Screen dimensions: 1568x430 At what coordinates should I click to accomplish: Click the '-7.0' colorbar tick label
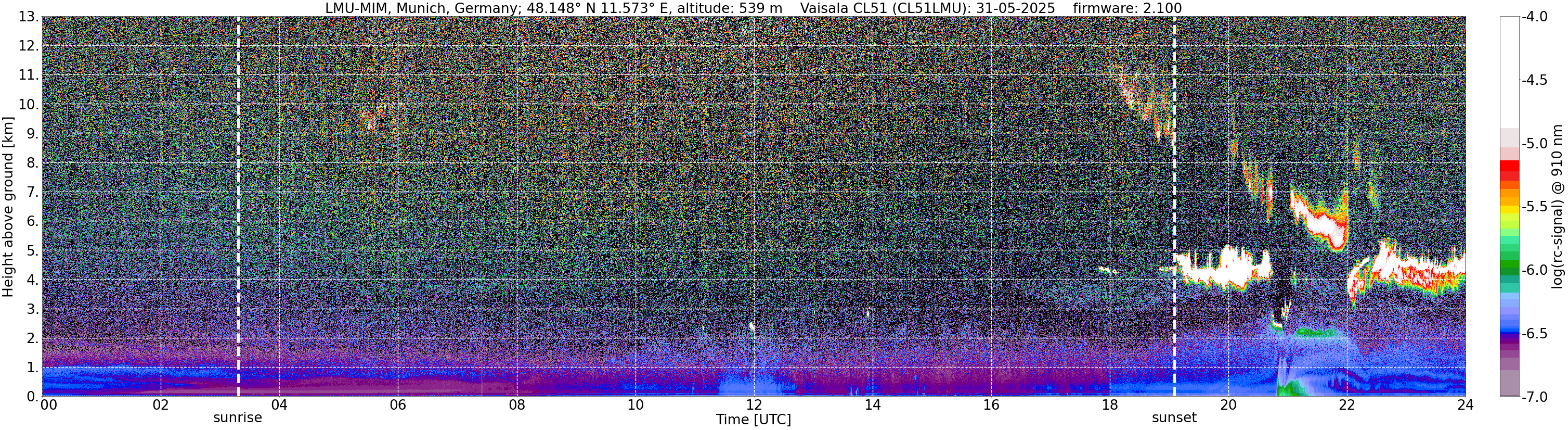(1535, 397)
